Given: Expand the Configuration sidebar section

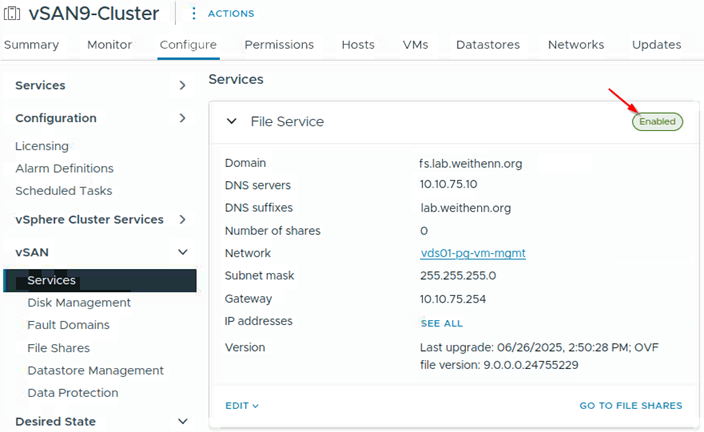Looking at the screenshot, I should point(182,118).
